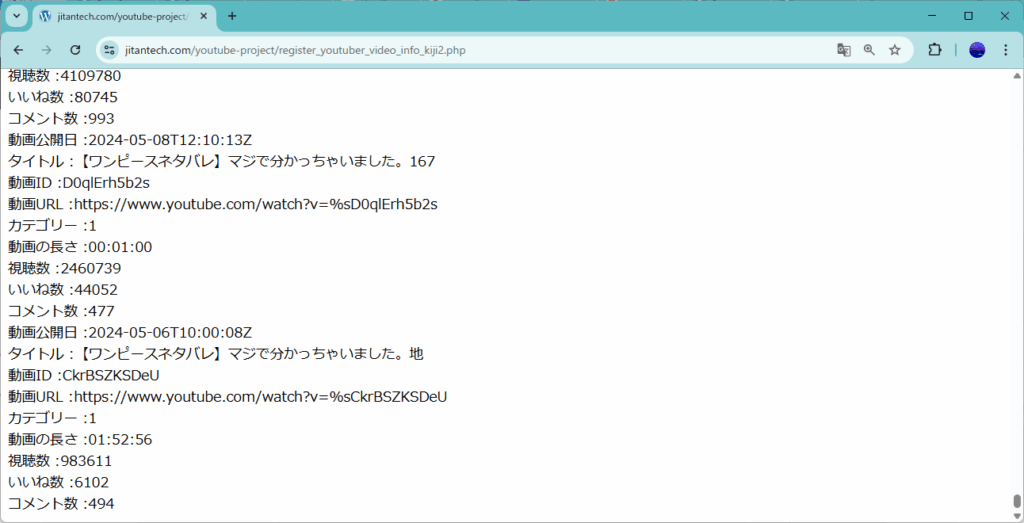Open the tab search dropdown arrow

pyautogui.click(x=17, y=16)
